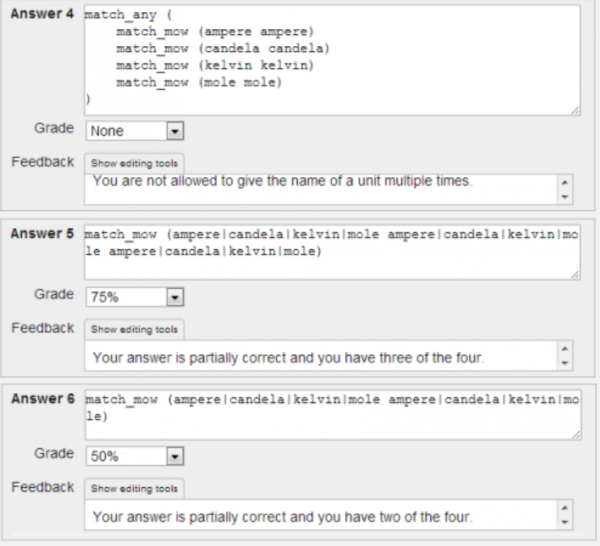Click inside the Answer 4 code text area

click(330, 60)
